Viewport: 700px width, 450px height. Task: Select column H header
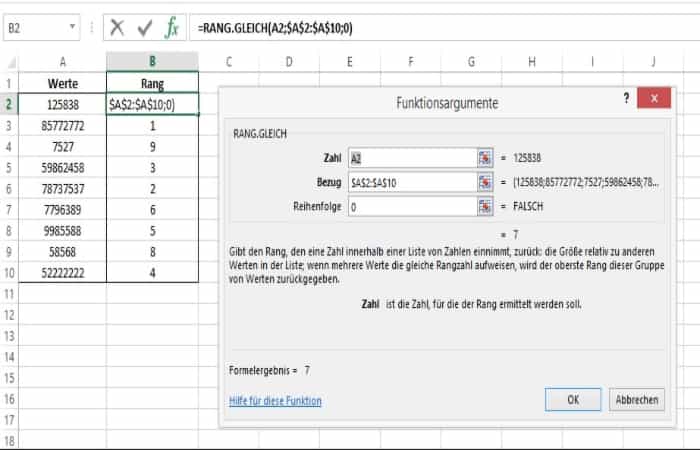point(532,62)
